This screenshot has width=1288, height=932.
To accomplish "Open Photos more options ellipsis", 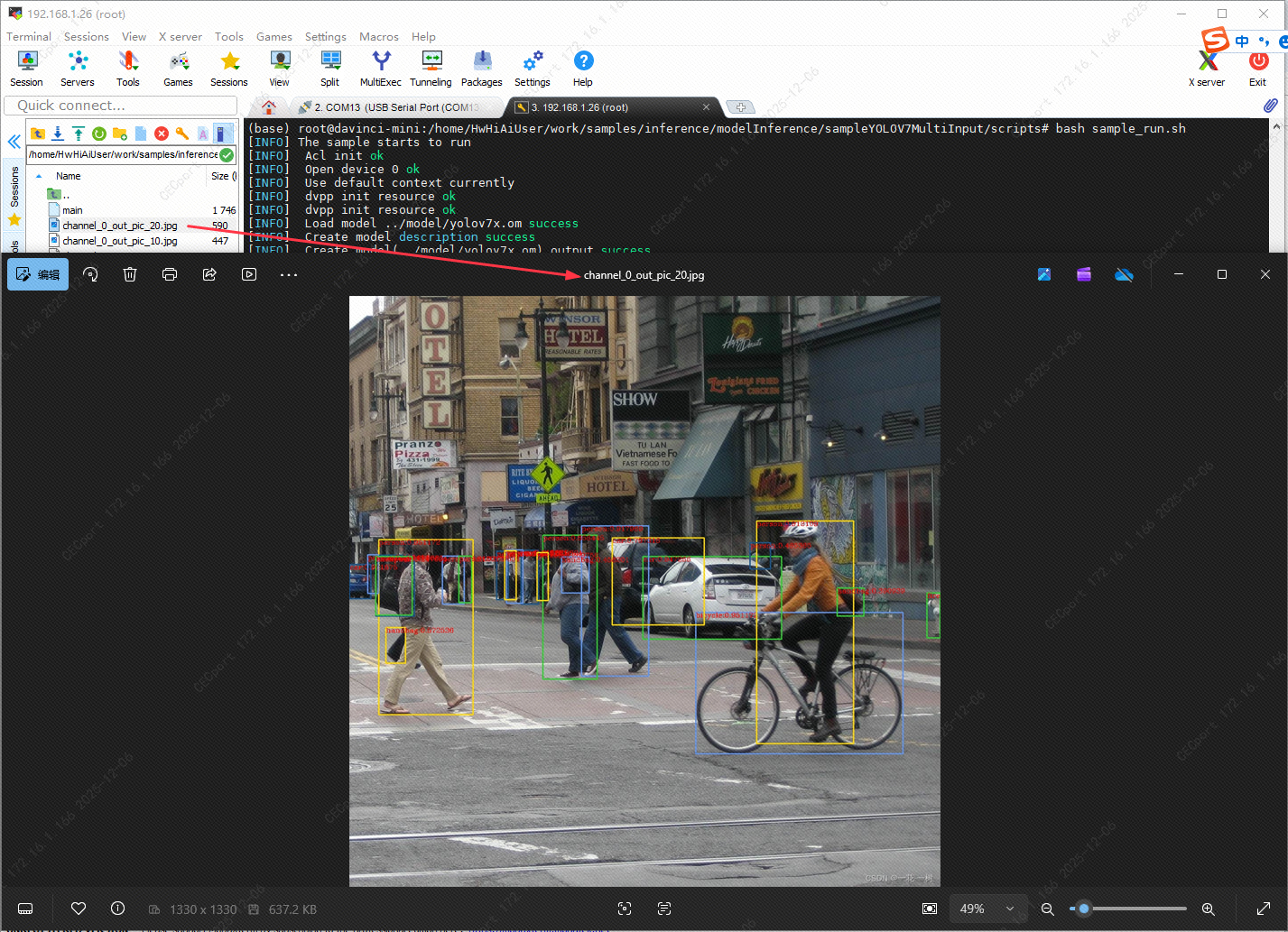I will (x=289, y=274).
